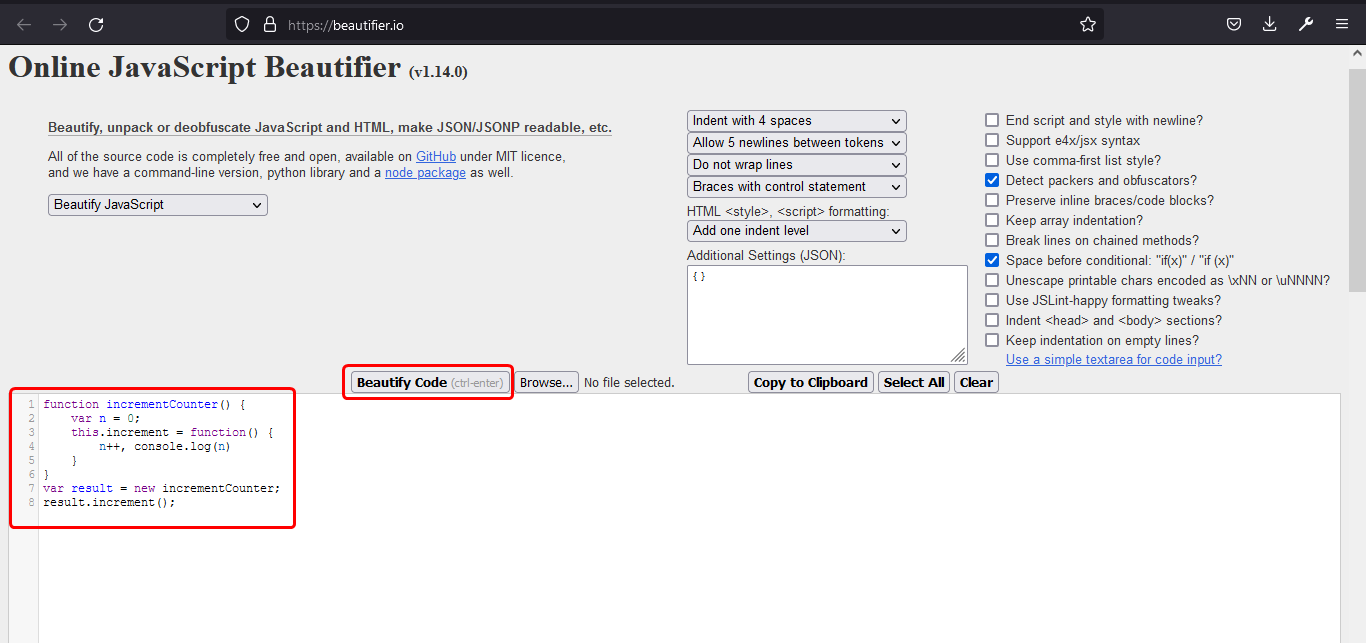Open the Do not wrap lines dropdown
The width and height of the screenshot is (1366, 643).
797,164
